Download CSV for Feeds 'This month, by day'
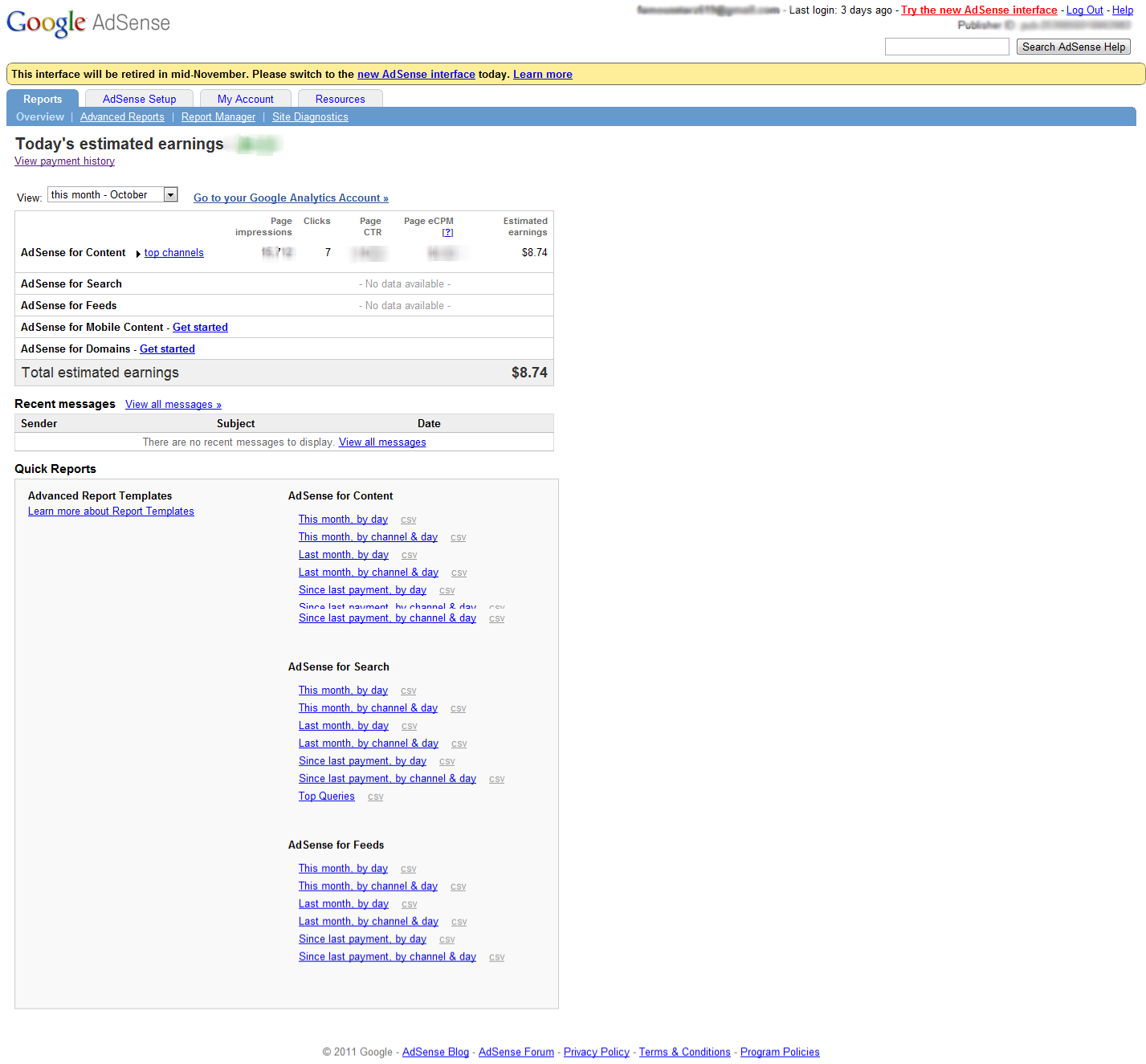The height and width of the screenshot is (1064, 1146). [408, 870]
